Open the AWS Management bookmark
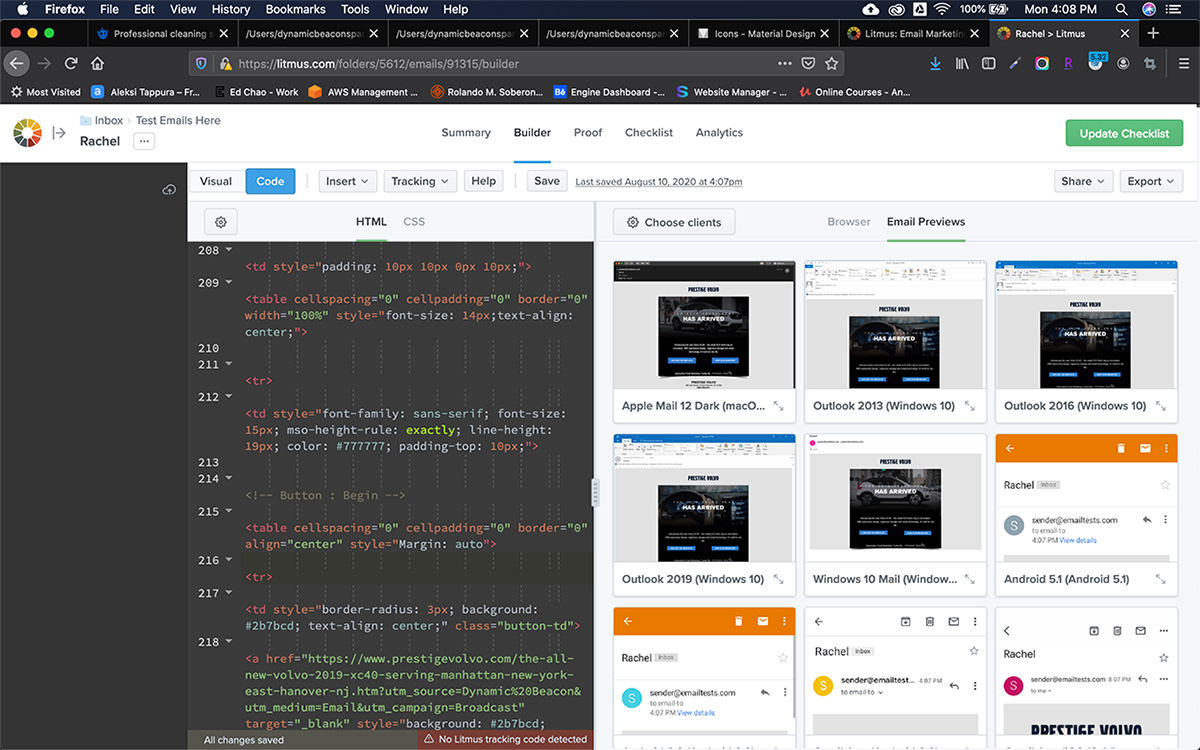Screen dimensions: 1200x750 364,92
